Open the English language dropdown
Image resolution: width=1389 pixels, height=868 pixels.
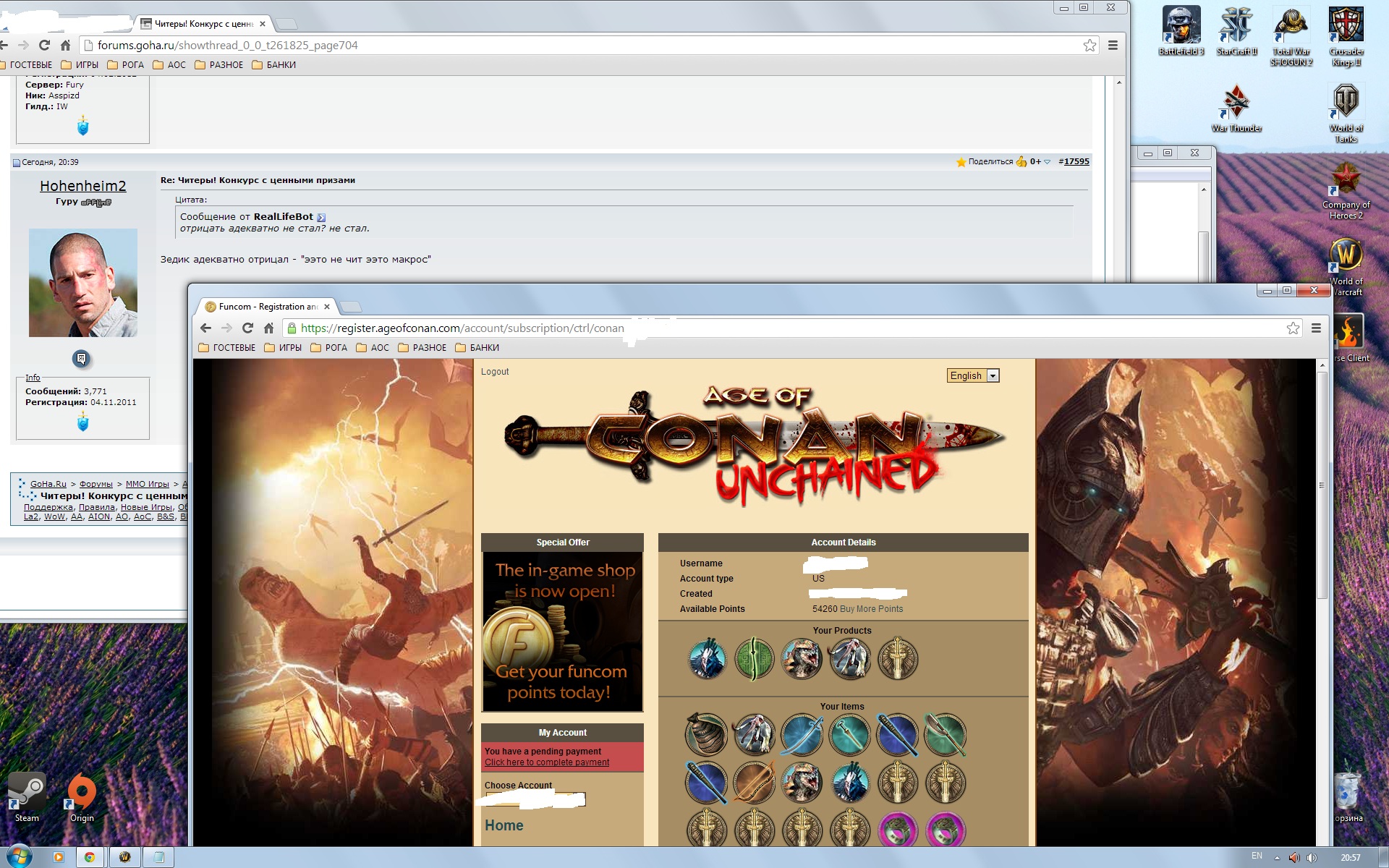973,375
